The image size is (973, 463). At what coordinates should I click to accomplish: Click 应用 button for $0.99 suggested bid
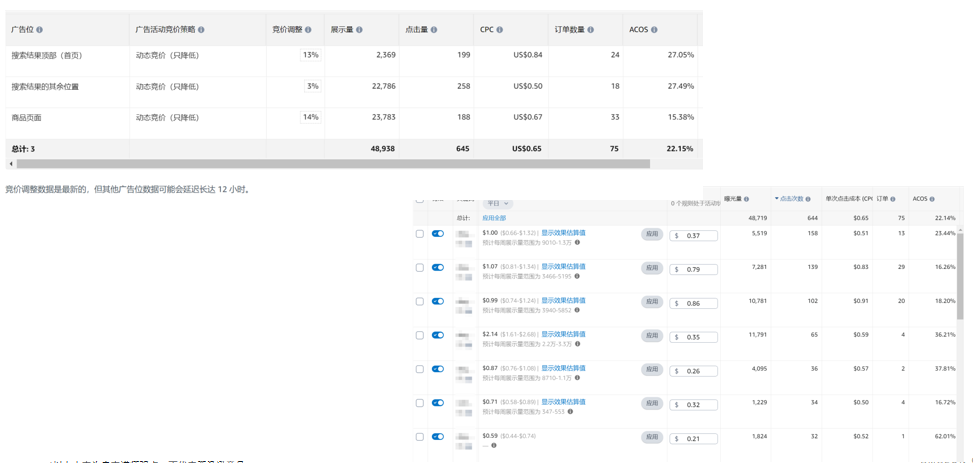pyautogui.click(x=652, y=302)
